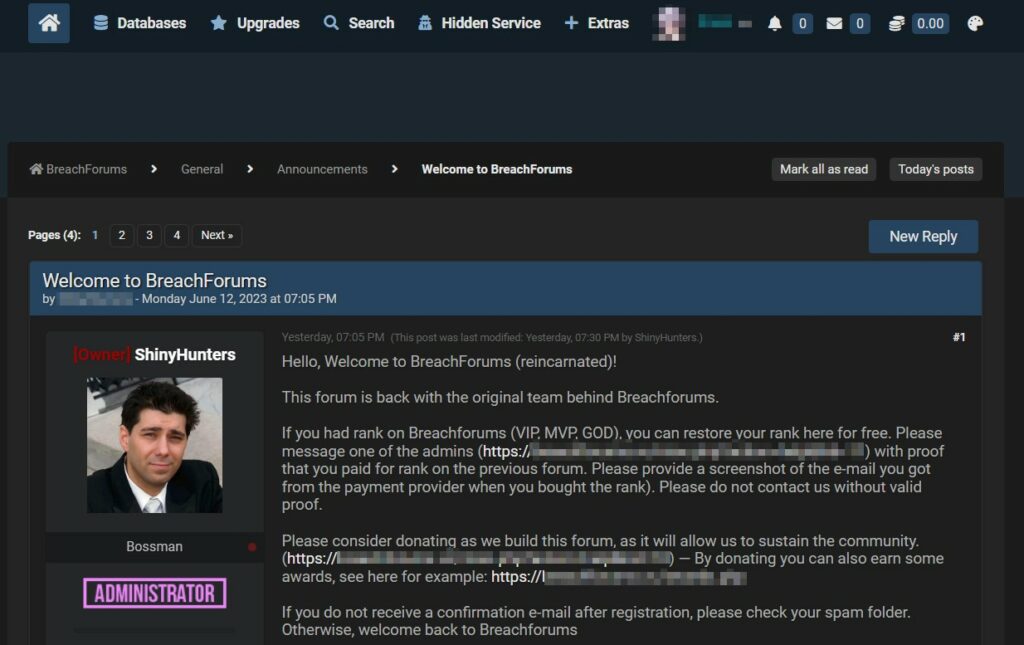
Task: Open the theme palette icon
Action: pos(975,23)
